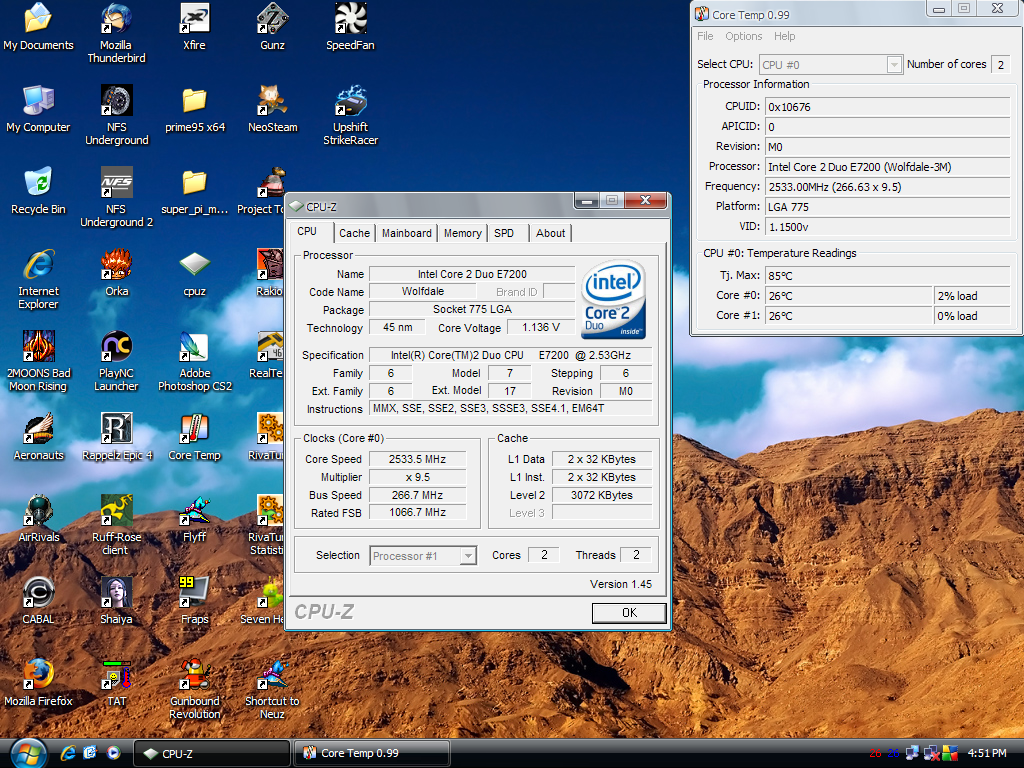Screen dimensions: 1024x768
Task: Select the Shaiya desktop shortcut
Action: [x=116, y=601]
